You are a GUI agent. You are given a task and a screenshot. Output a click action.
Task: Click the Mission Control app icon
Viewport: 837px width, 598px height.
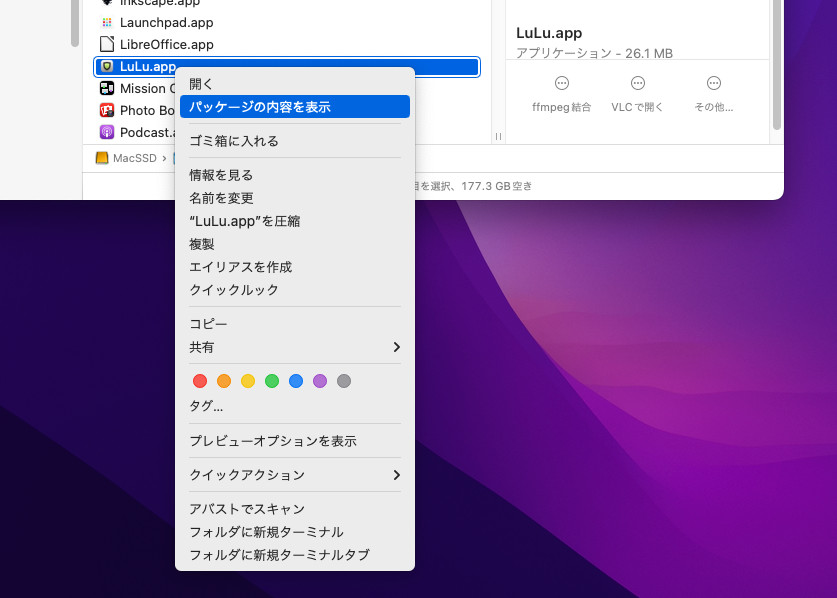click(107, 88)
